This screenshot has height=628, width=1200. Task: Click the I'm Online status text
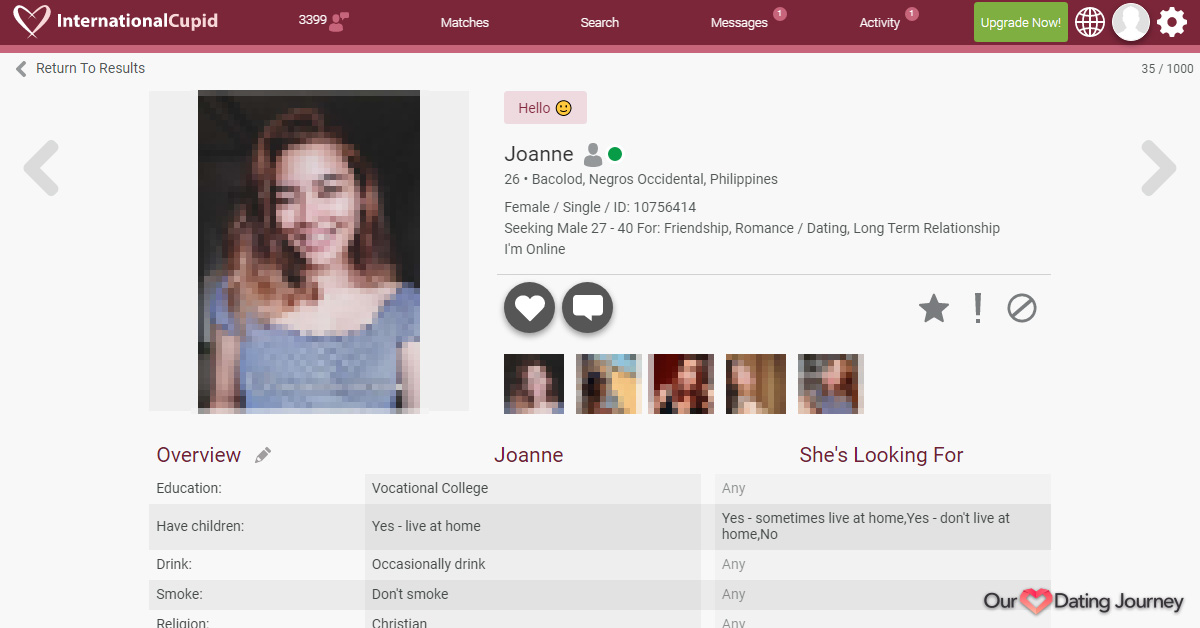click(535, 249)
